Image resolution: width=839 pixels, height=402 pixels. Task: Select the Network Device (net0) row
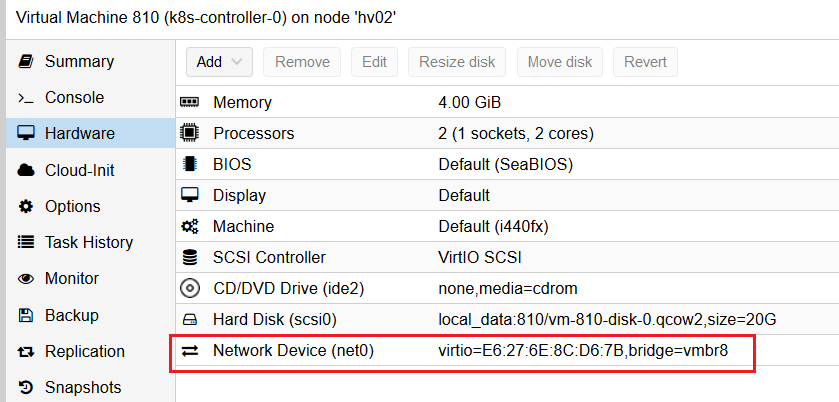tap(462, 351)
